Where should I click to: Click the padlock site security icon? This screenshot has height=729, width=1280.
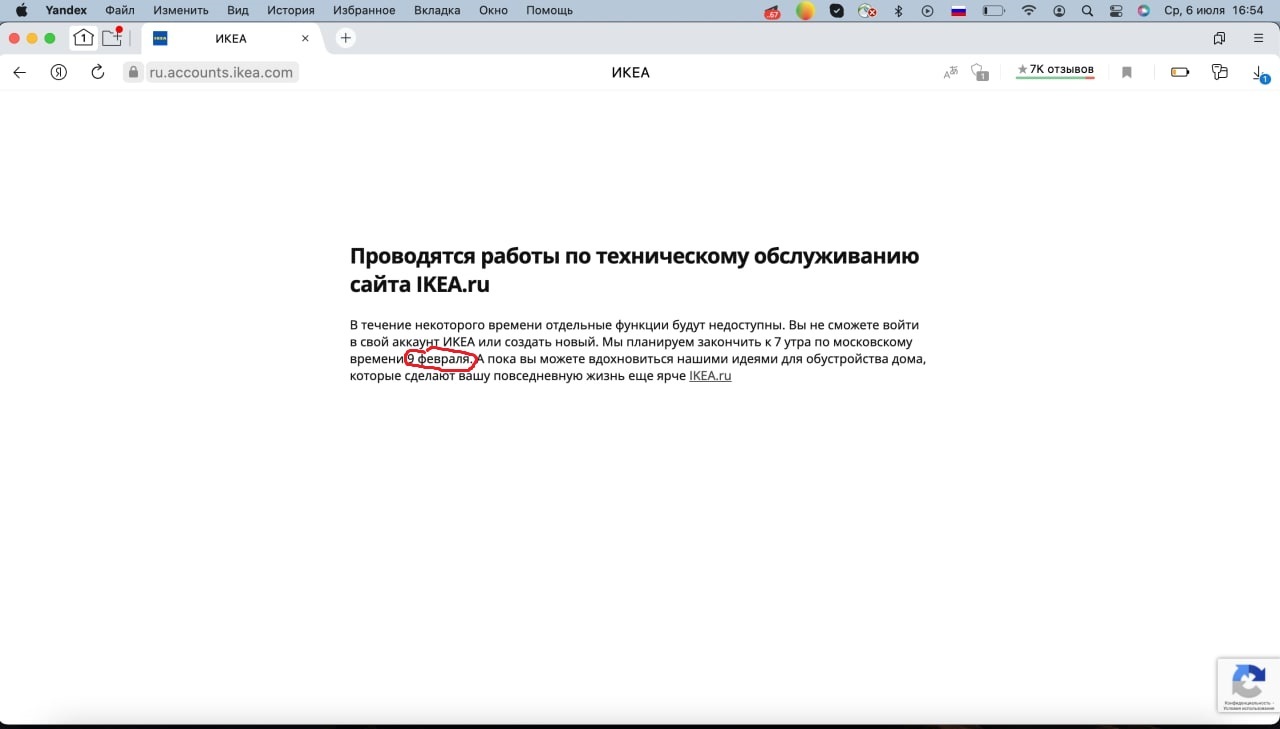tap(134, 72)
